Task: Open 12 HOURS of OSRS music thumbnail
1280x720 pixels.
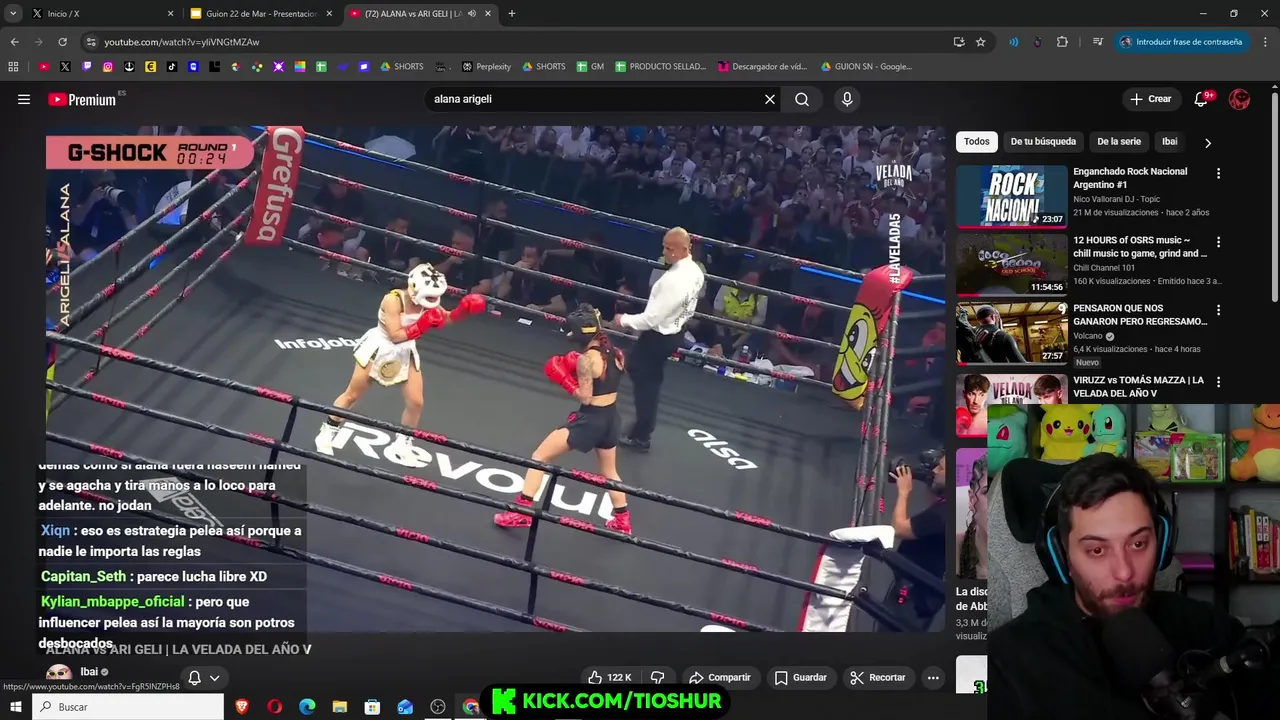Action: point(1011,265)
